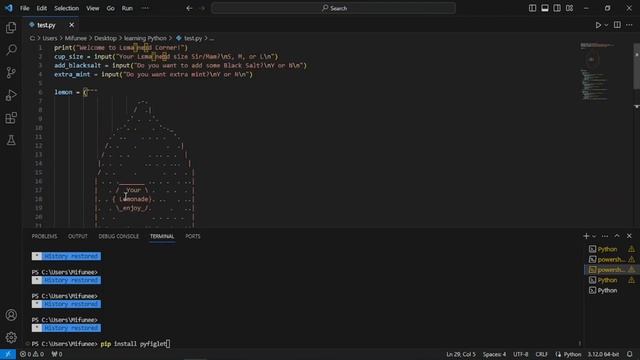This screenshot has height=360, width=640.
Task: Open the Run menu
Action: click(127, 8)
